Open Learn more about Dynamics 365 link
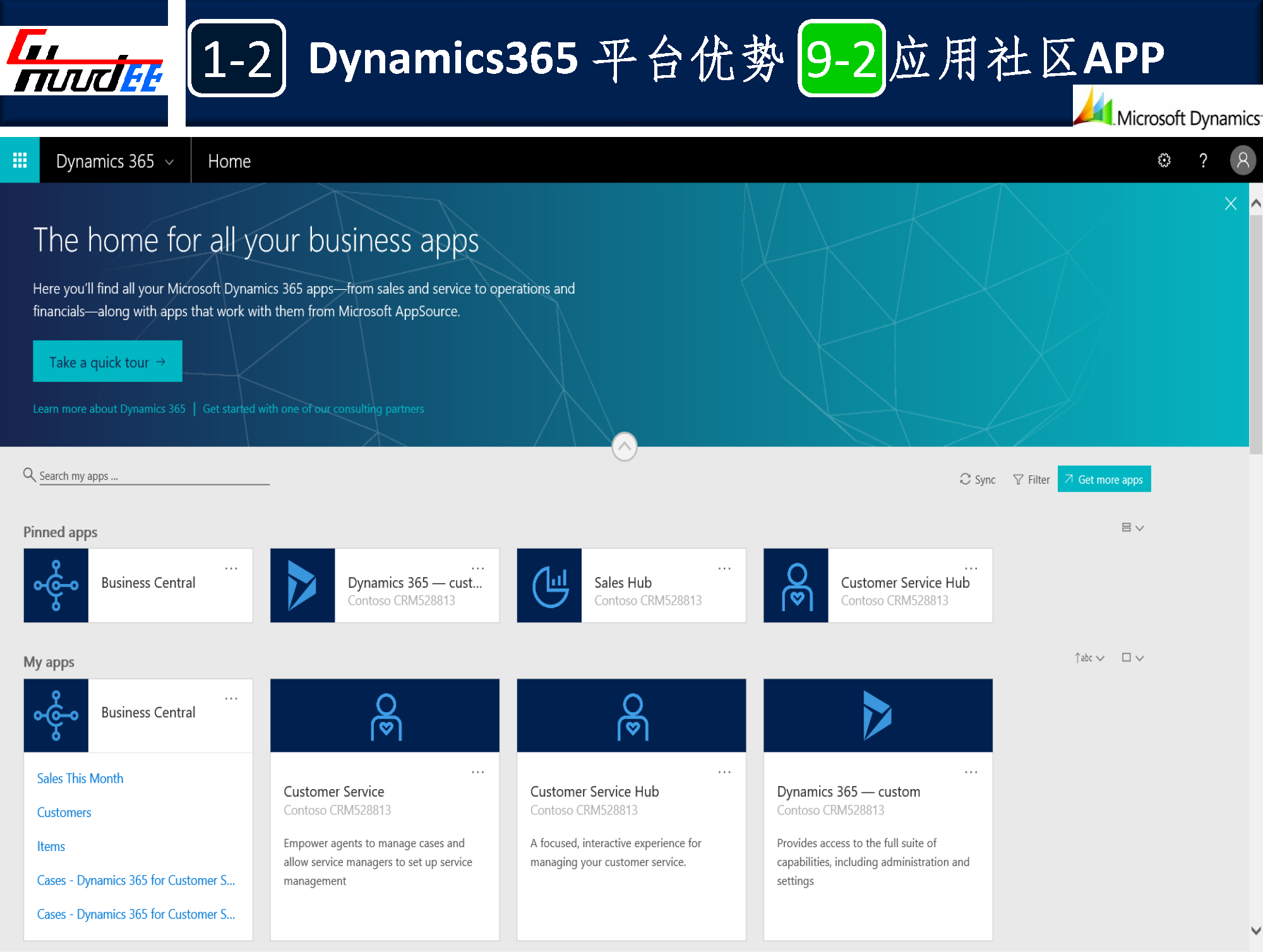This screenshot has height=952, width=1263. (109, 408)
